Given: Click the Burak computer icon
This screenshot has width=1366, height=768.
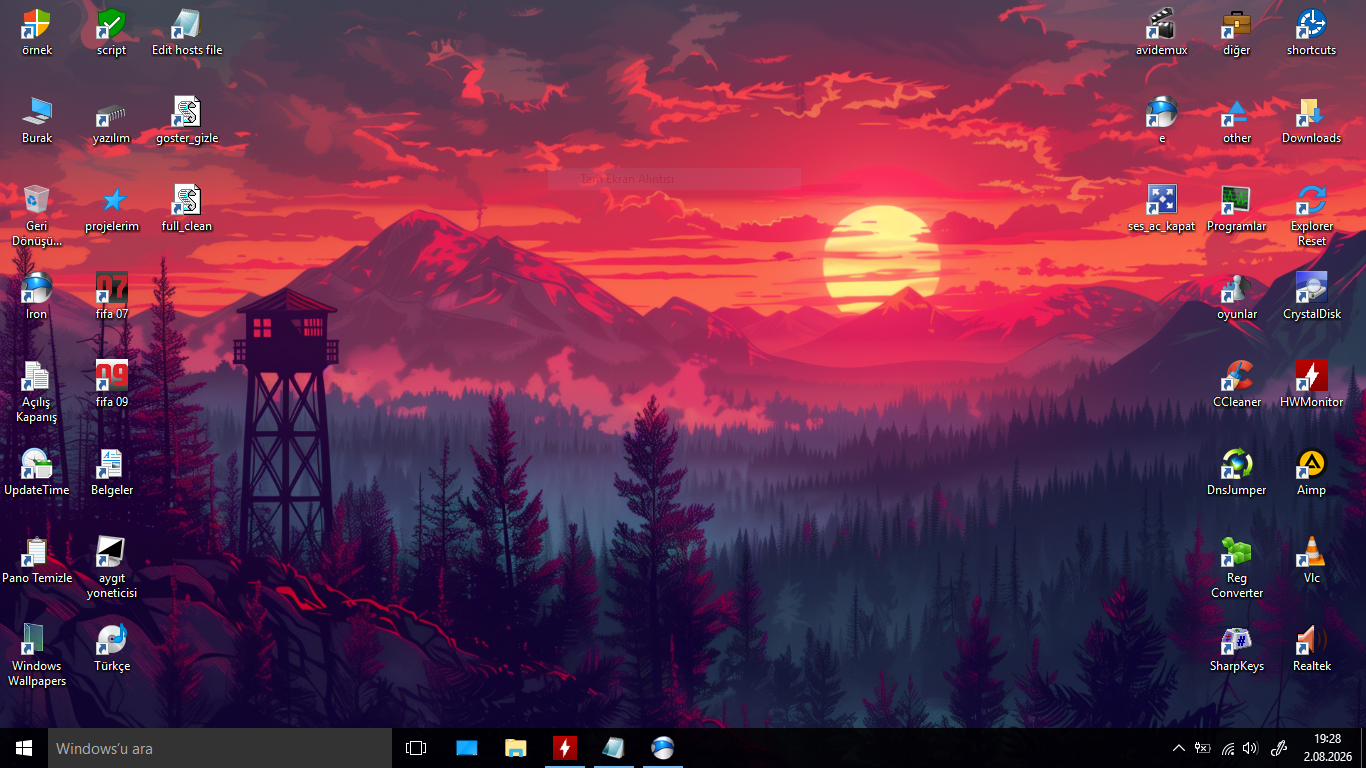Looking at the screenshot, I should point(37,120).
